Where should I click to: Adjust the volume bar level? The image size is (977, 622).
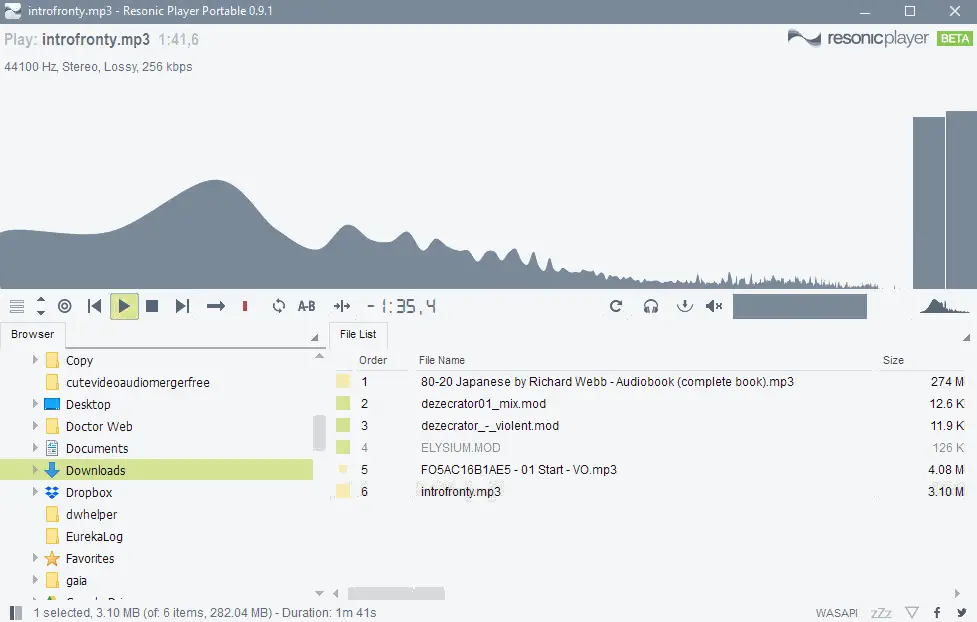799,306
